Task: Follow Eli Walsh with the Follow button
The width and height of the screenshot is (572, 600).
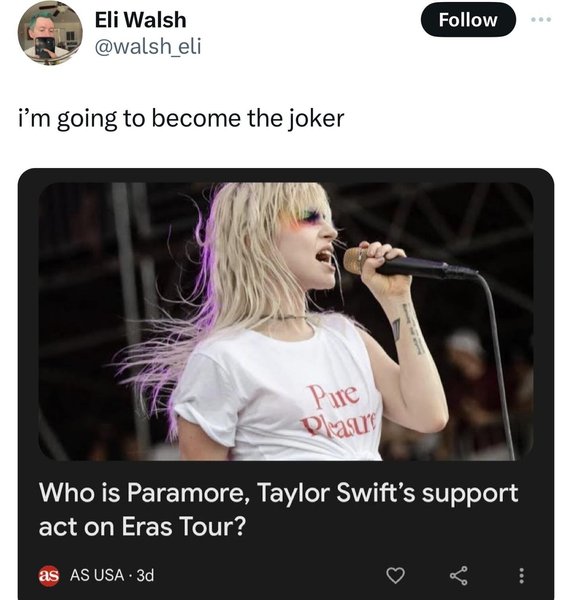Action: 468,20
